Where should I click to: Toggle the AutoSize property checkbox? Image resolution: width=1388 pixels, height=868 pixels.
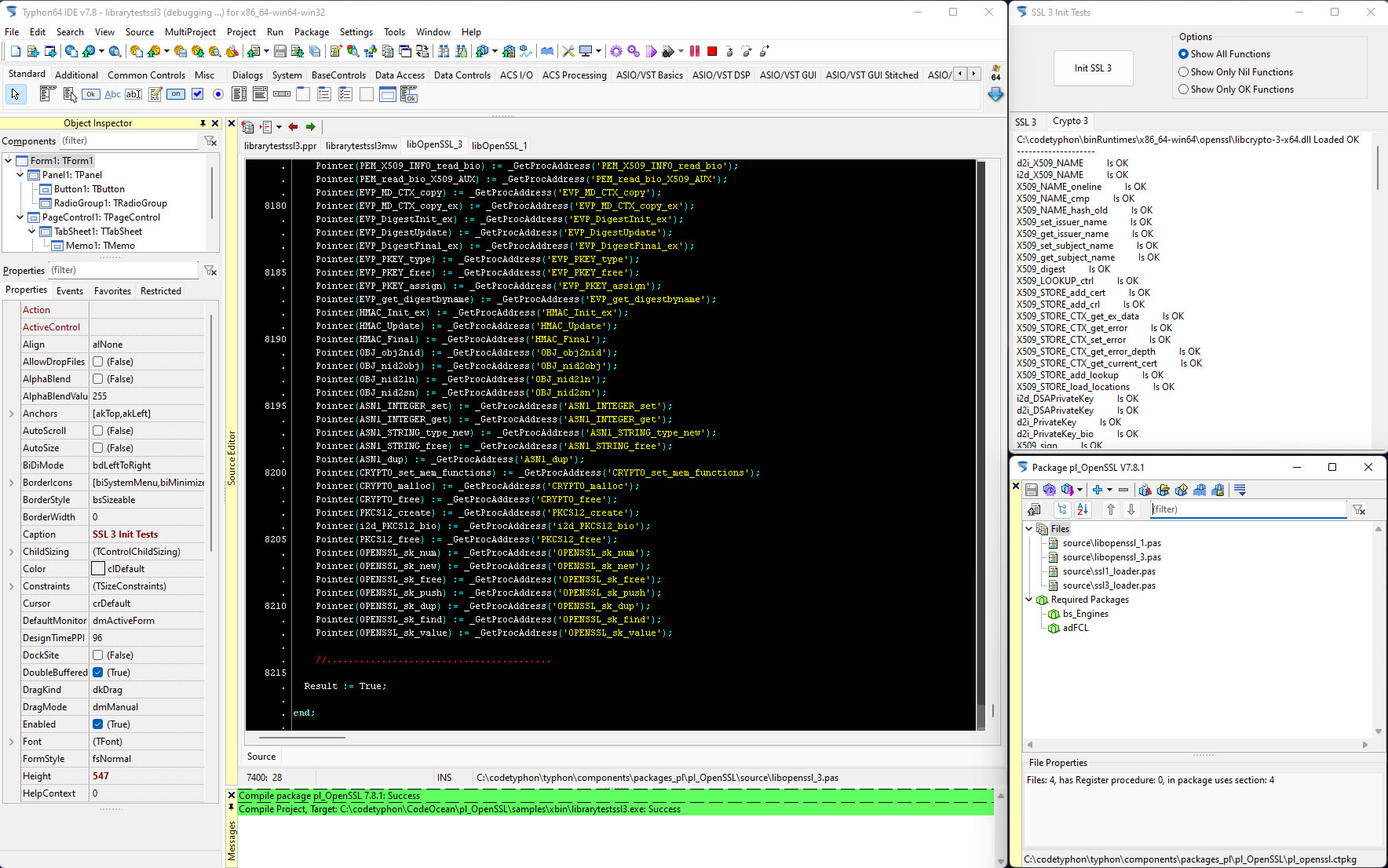(98, 448)
